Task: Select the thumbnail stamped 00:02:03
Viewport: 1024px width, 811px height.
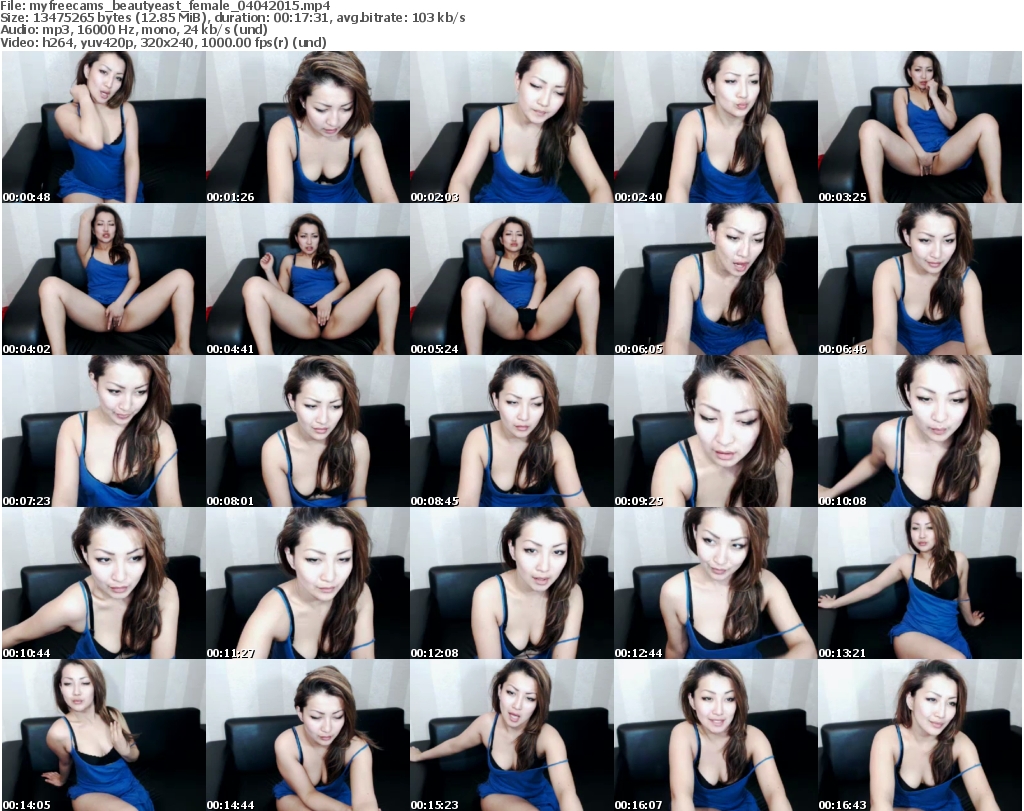Action: coord(511,127)
